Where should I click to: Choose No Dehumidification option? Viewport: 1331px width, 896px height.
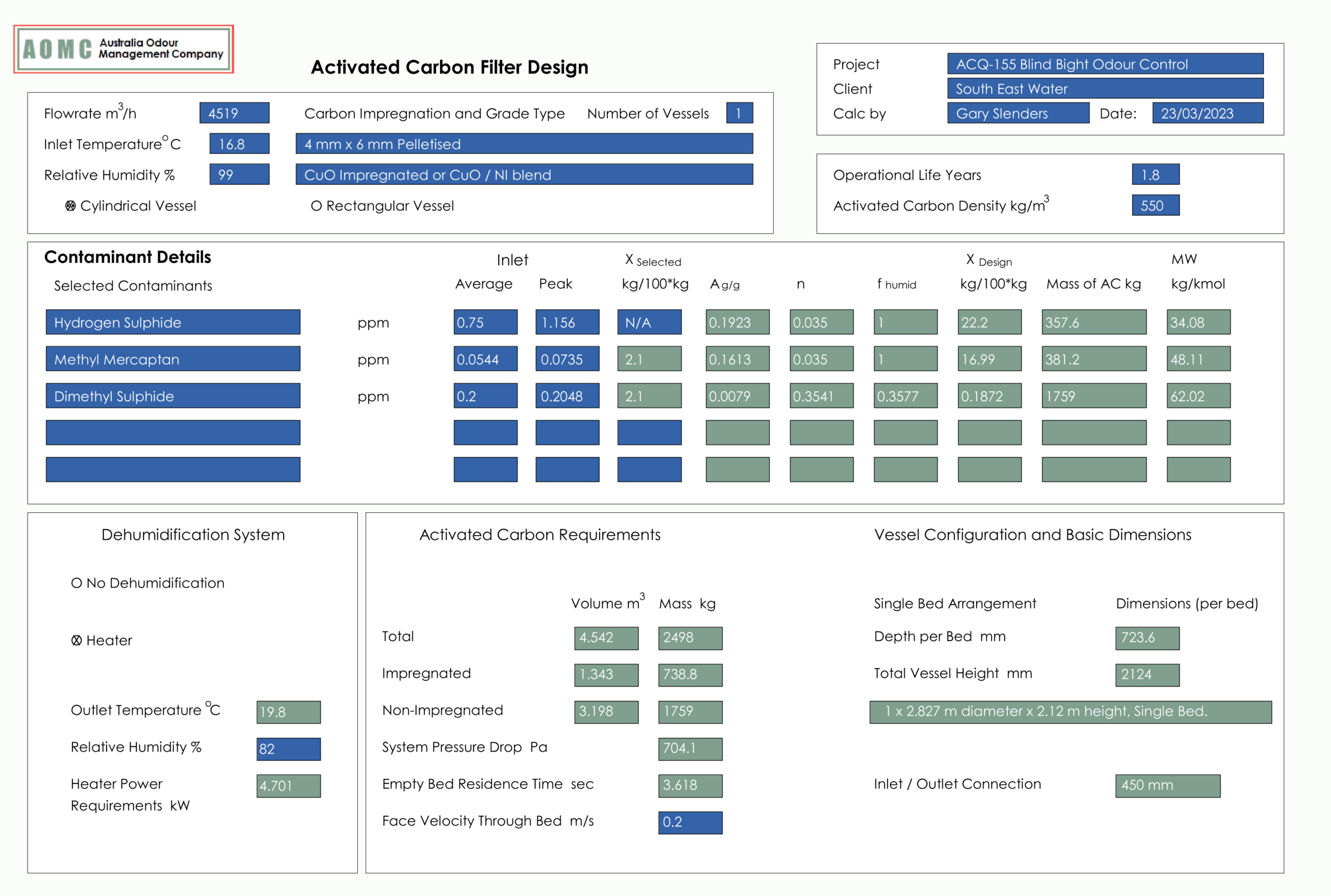[76, 582]
